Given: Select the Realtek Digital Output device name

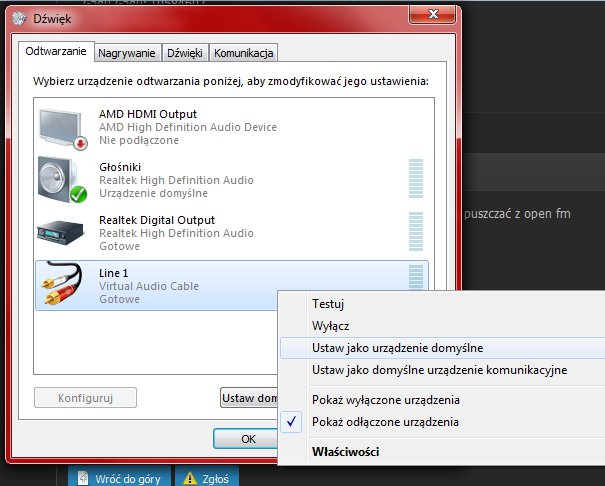Looking at the screenshot, I should click(157, 220).
